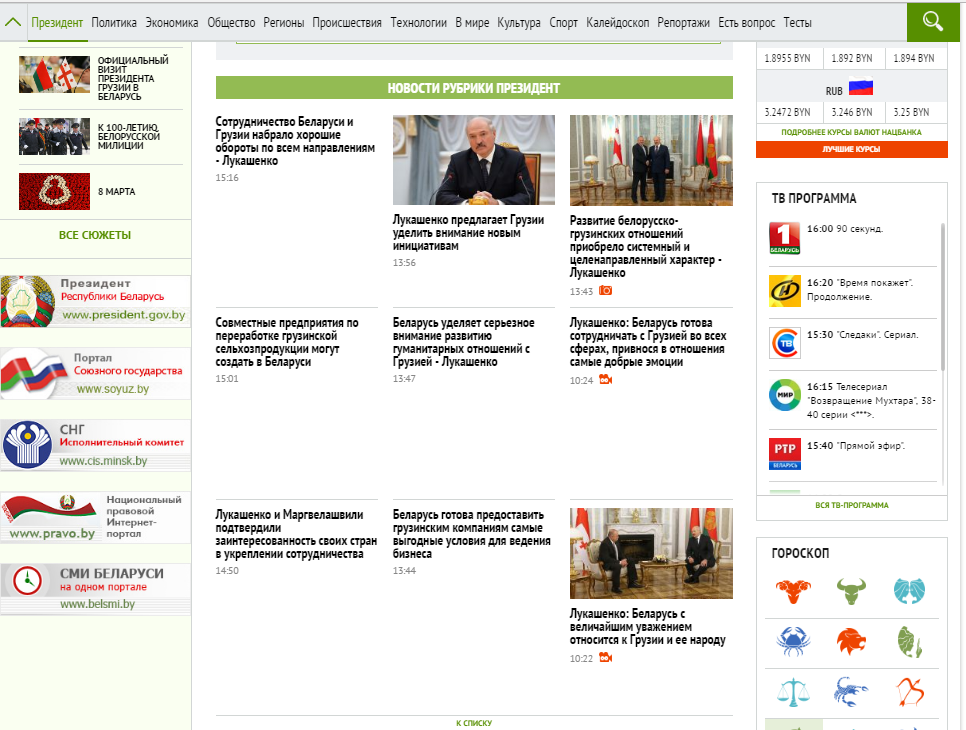Open the Технологии menu section
The width and height of the screenshot is (966, 730).
(x=419, y=22)
